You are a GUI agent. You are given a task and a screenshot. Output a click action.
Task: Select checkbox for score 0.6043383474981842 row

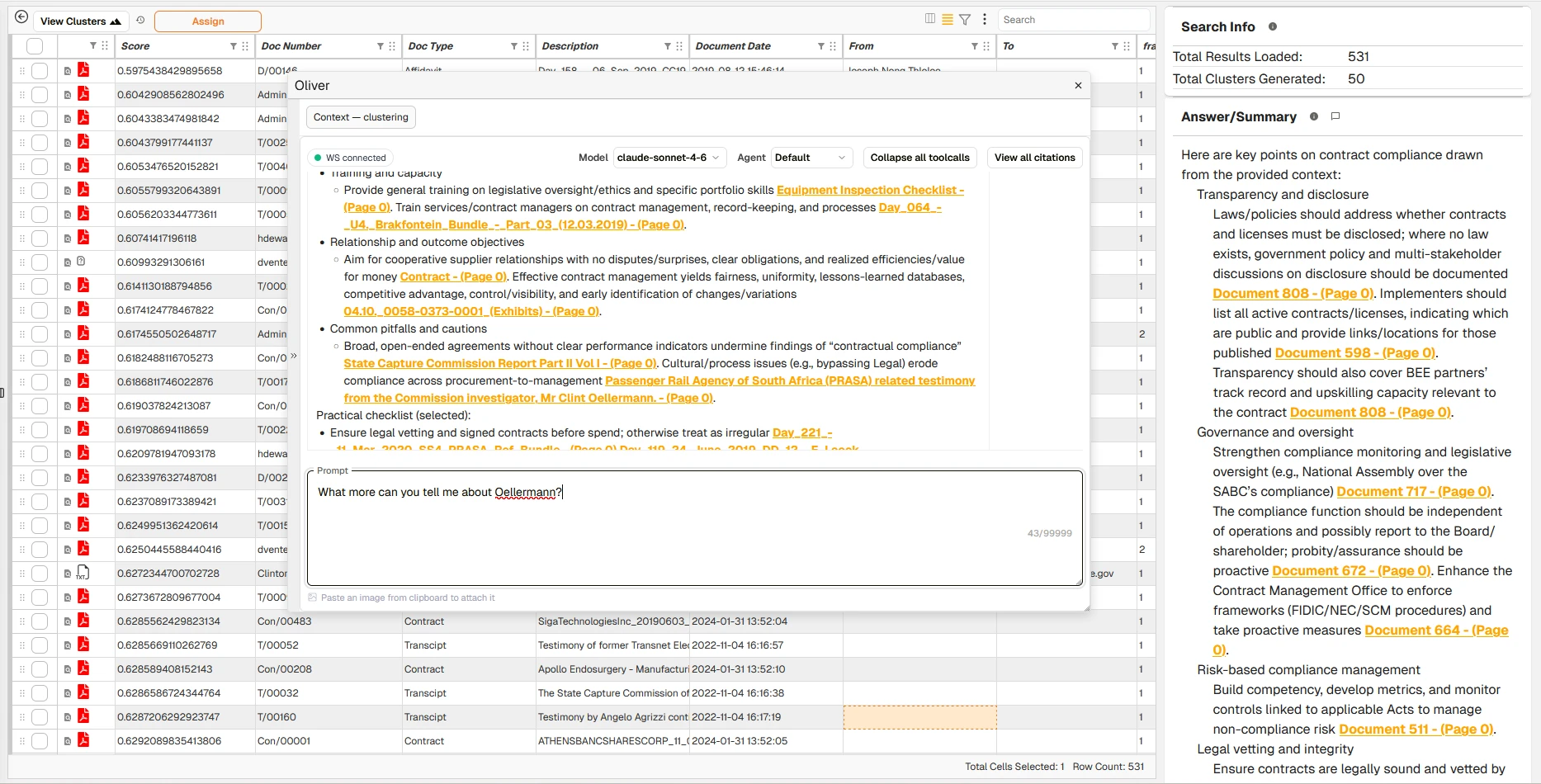(x=40, y=119)
